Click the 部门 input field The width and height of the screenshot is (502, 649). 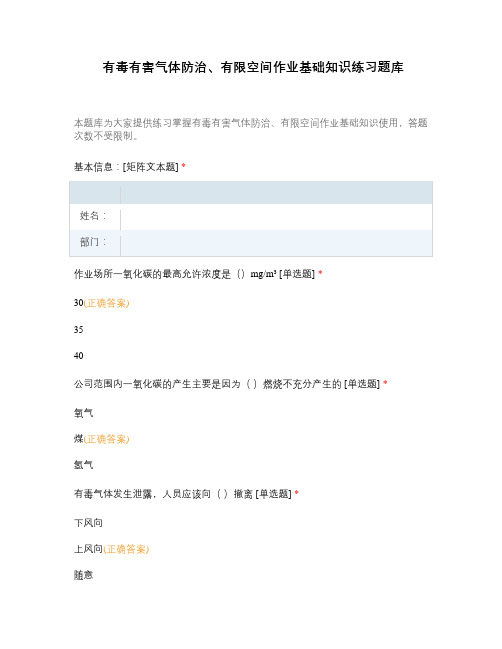(276, 243)
